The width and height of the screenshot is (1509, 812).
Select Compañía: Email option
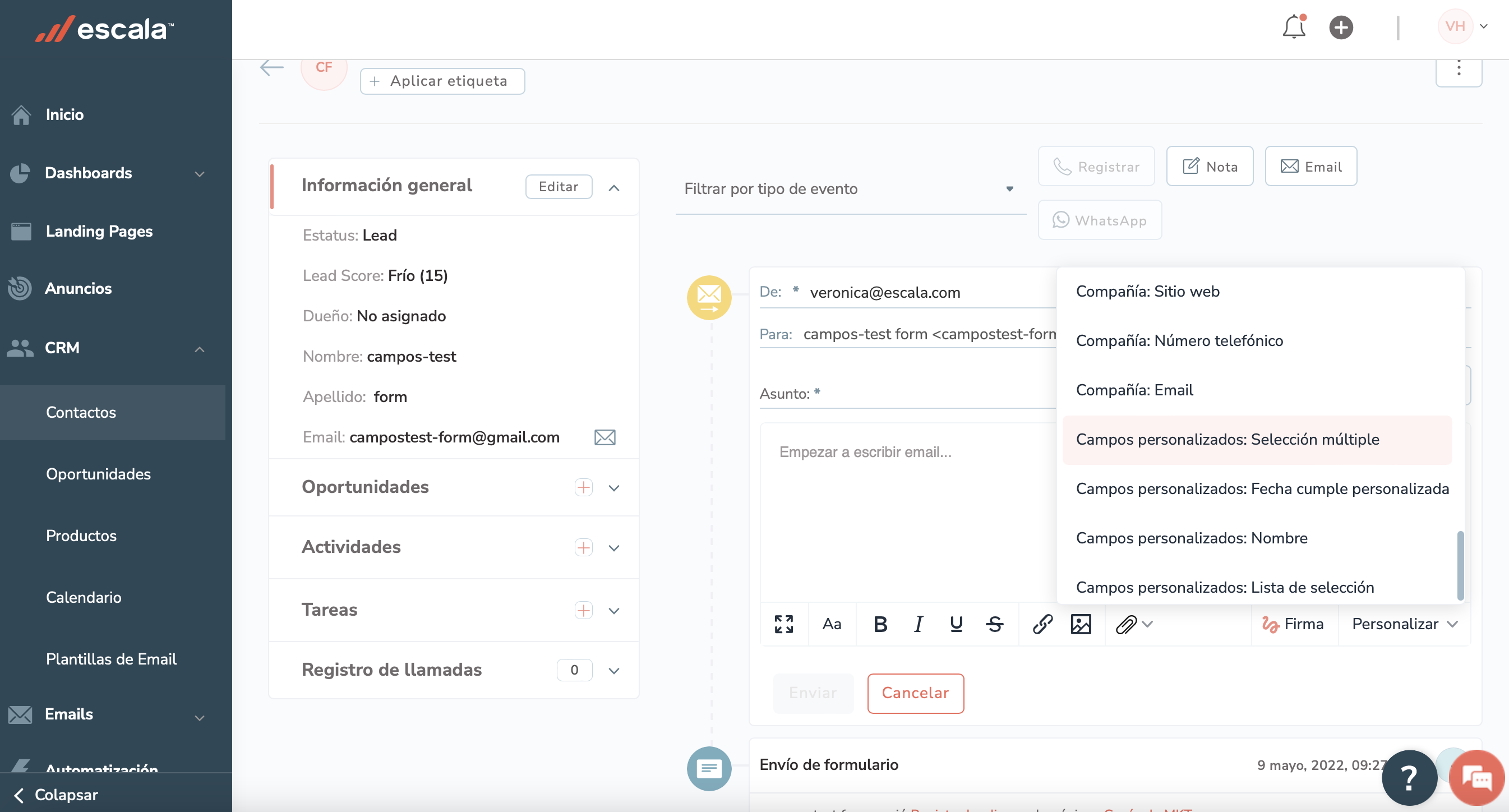(1257, 390)
